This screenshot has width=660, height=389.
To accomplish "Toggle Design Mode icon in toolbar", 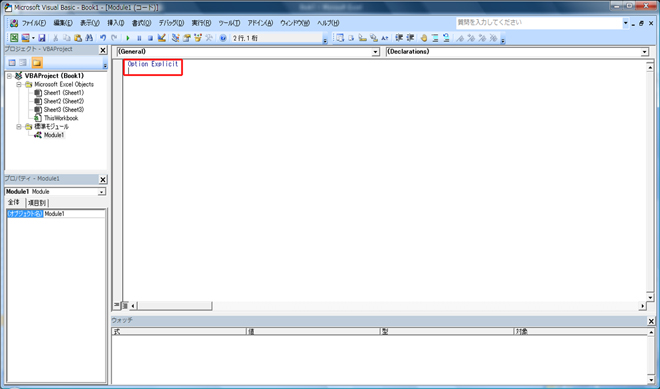I will pyautogui.click(x=162, y=38).
